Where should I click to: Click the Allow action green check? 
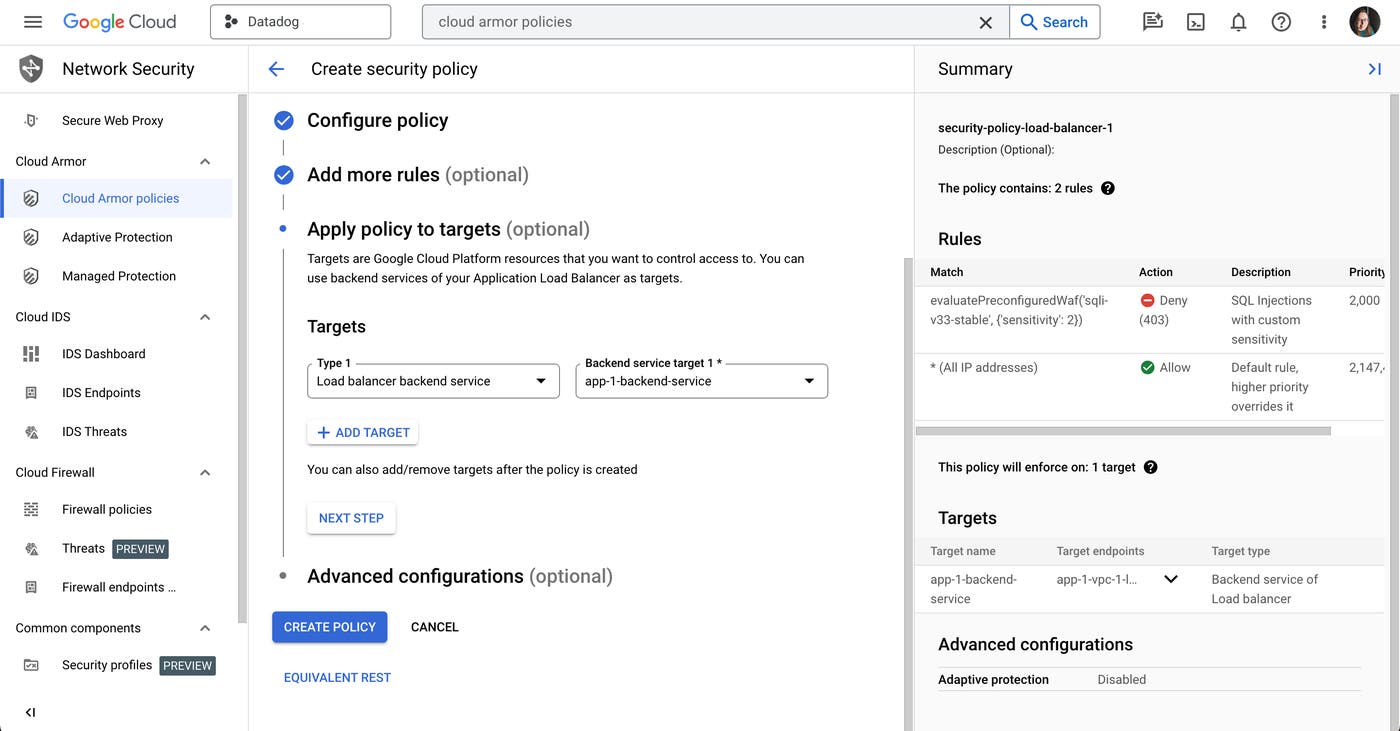point(1147,367)
